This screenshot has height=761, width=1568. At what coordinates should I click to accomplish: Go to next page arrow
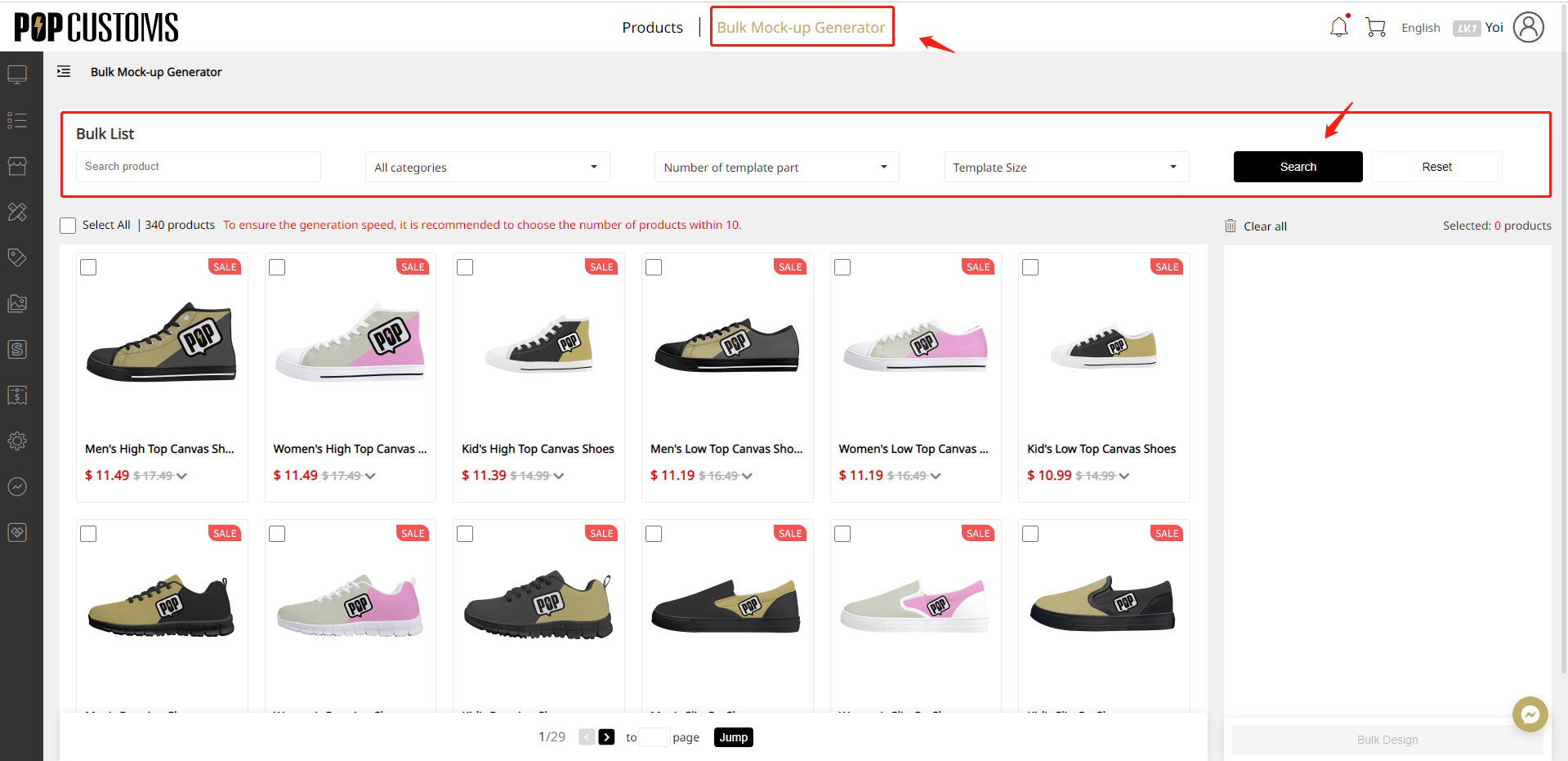[x=606, y=737]
